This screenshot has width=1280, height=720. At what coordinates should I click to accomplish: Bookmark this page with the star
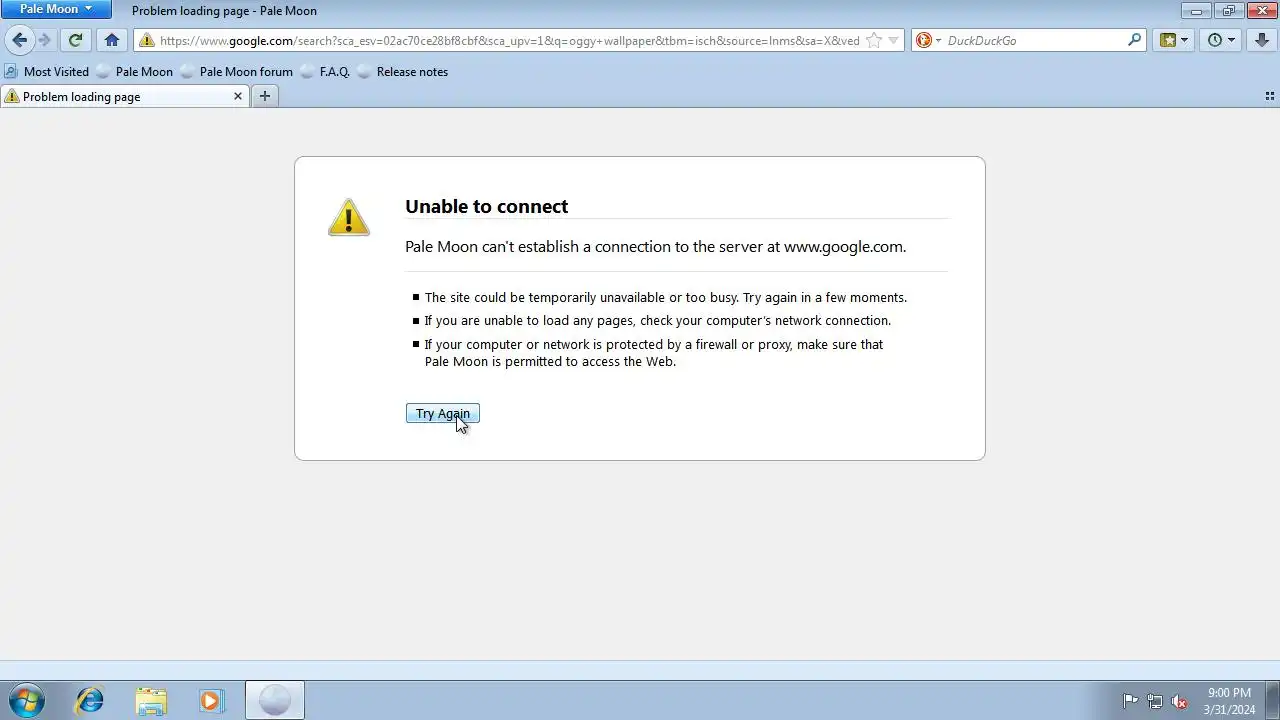874,41
